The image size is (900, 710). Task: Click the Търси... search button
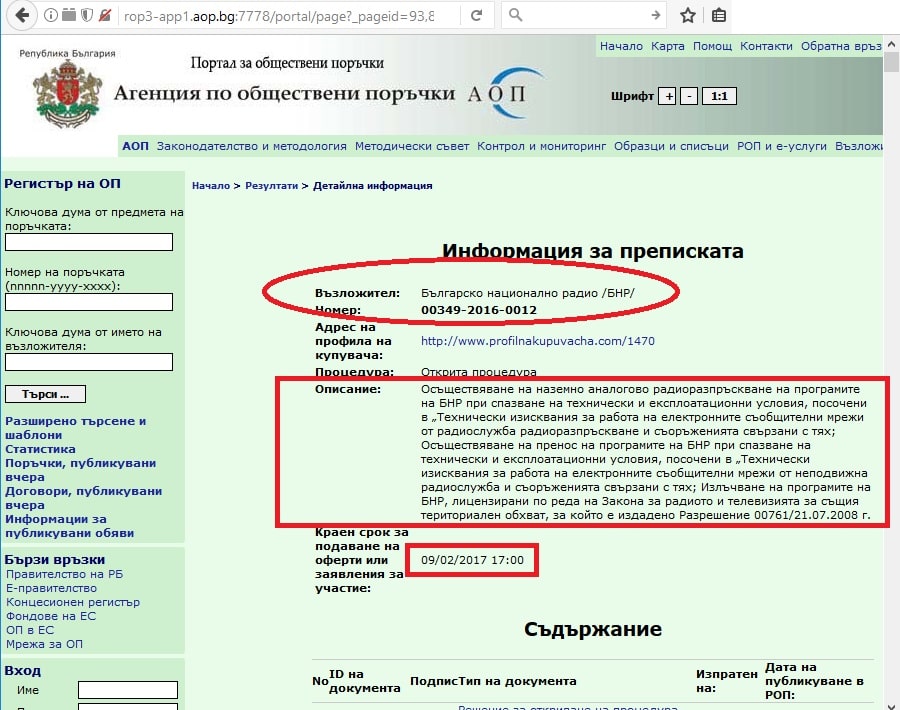point(45,394)
